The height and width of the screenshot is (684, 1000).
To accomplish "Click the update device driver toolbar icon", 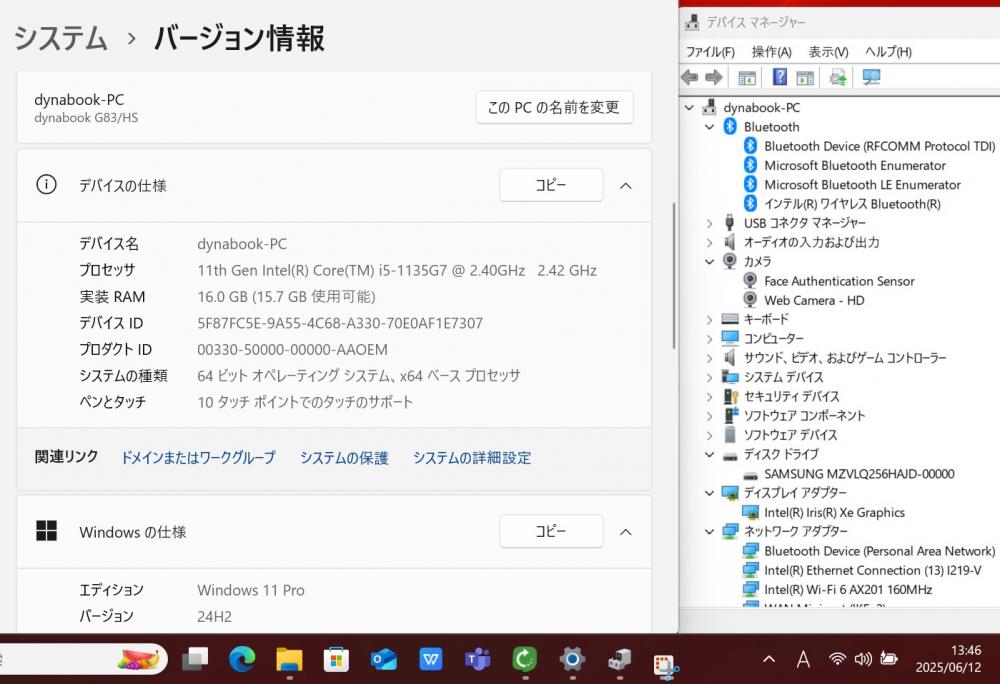I will pos(838,78).
